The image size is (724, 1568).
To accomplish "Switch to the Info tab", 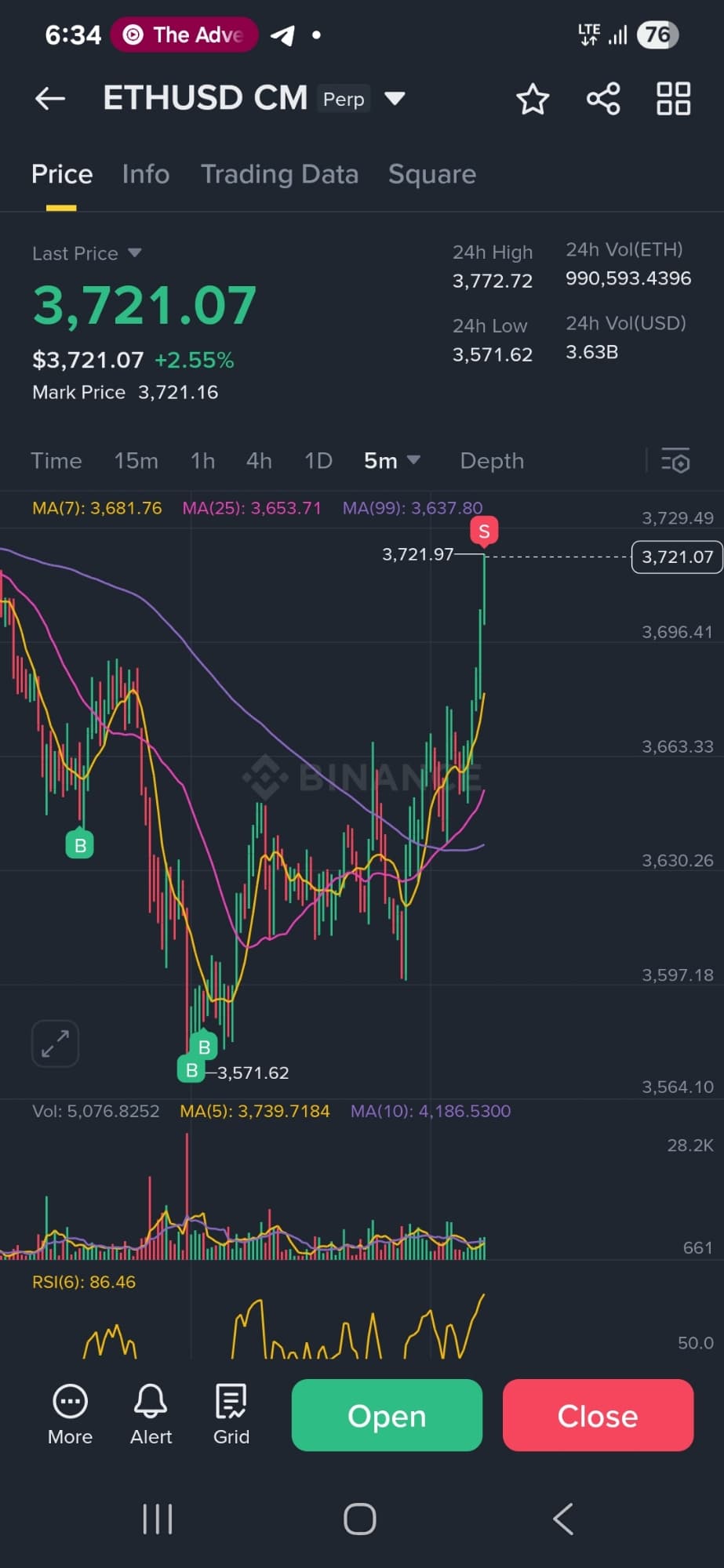I will click(x=146, y=174).
